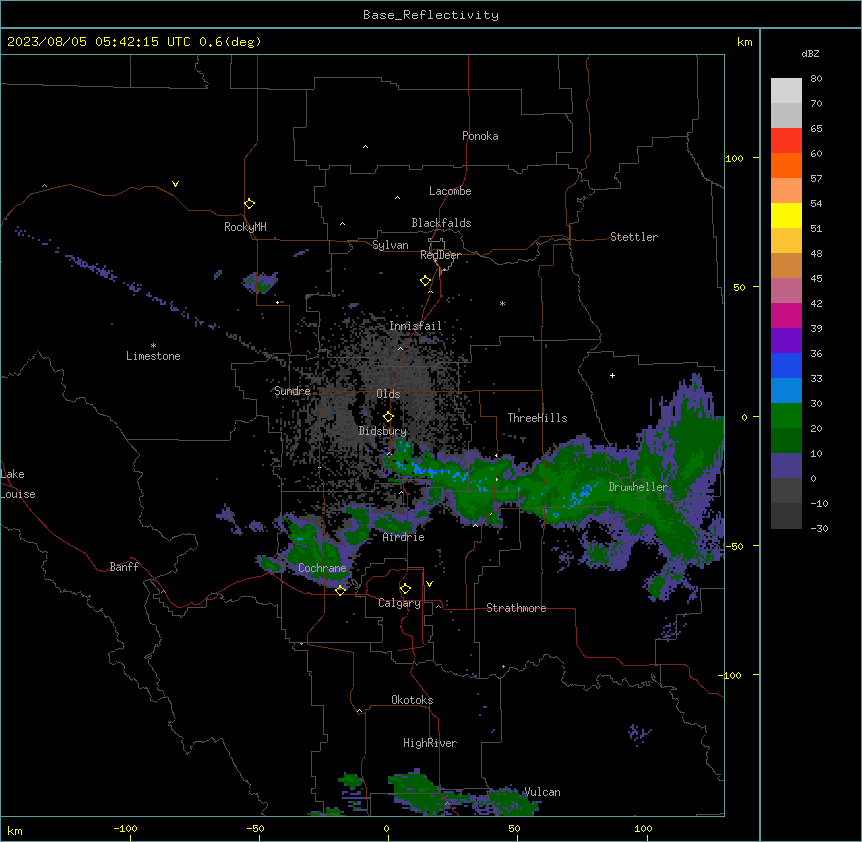Click the Calgary city label

[400, 603]
